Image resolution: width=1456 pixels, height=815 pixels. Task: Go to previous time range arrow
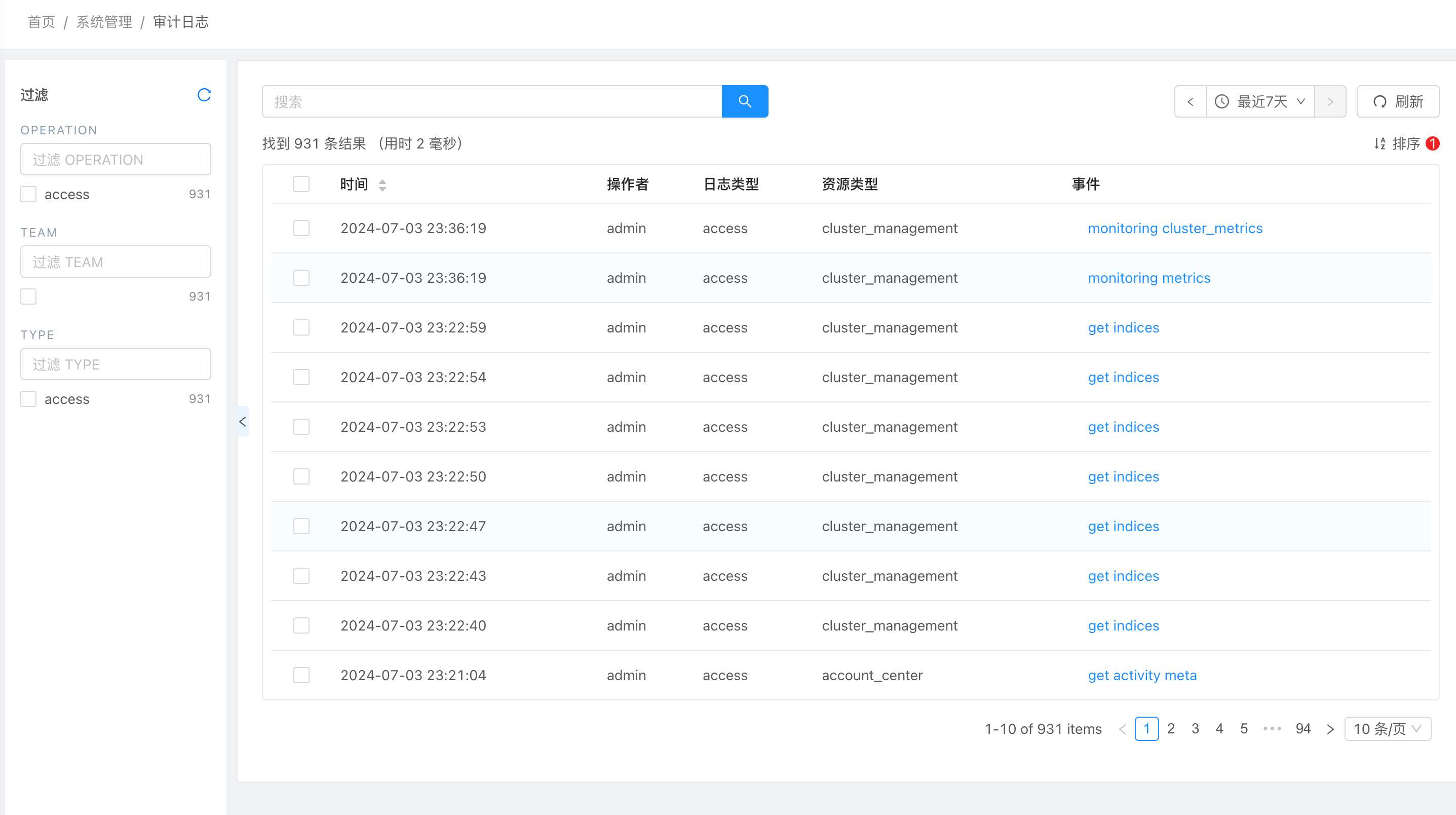pos(1191,102)
